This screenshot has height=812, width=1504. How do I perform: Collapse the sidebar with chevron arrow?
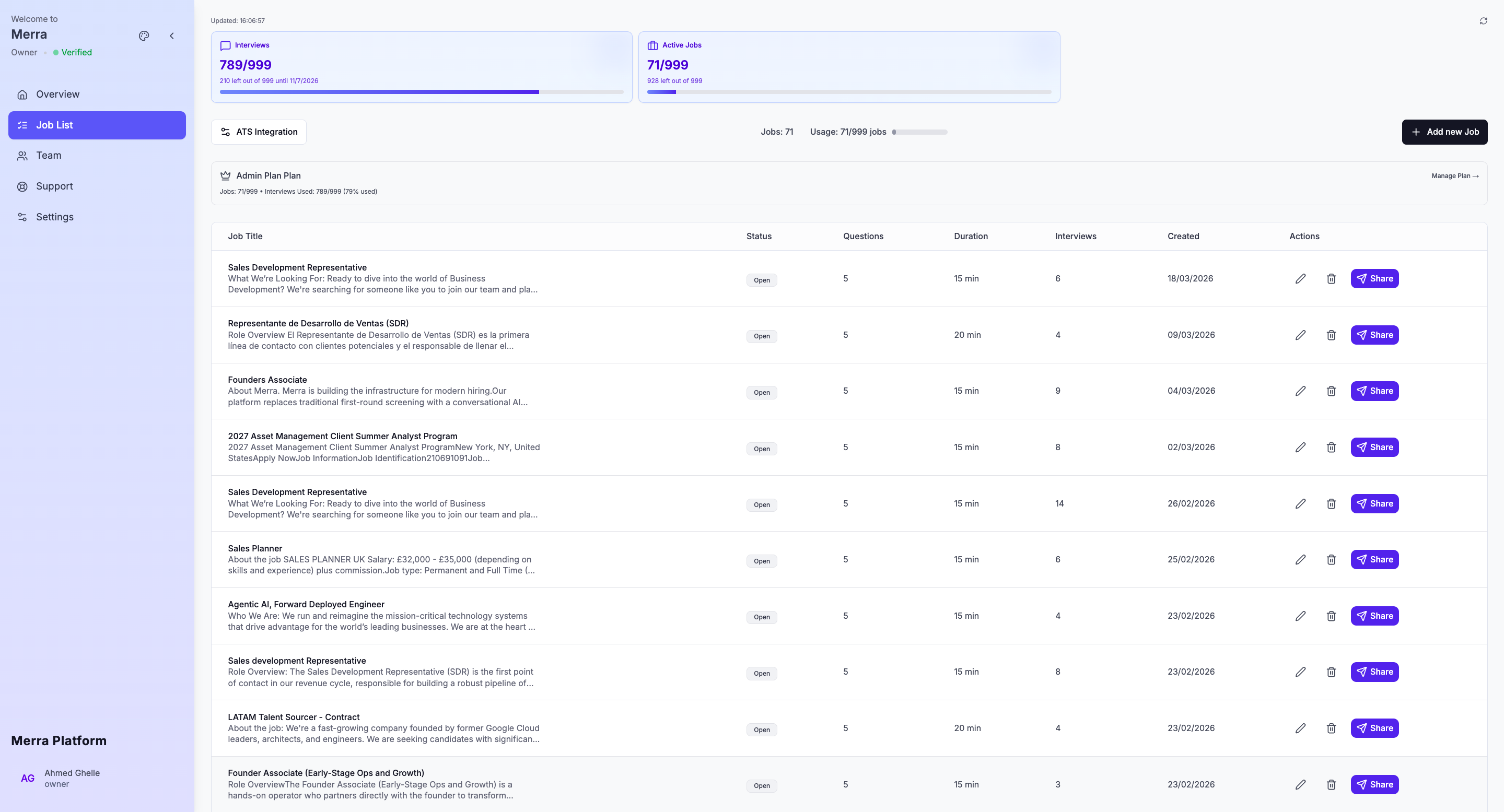click(x=172, y=36)
